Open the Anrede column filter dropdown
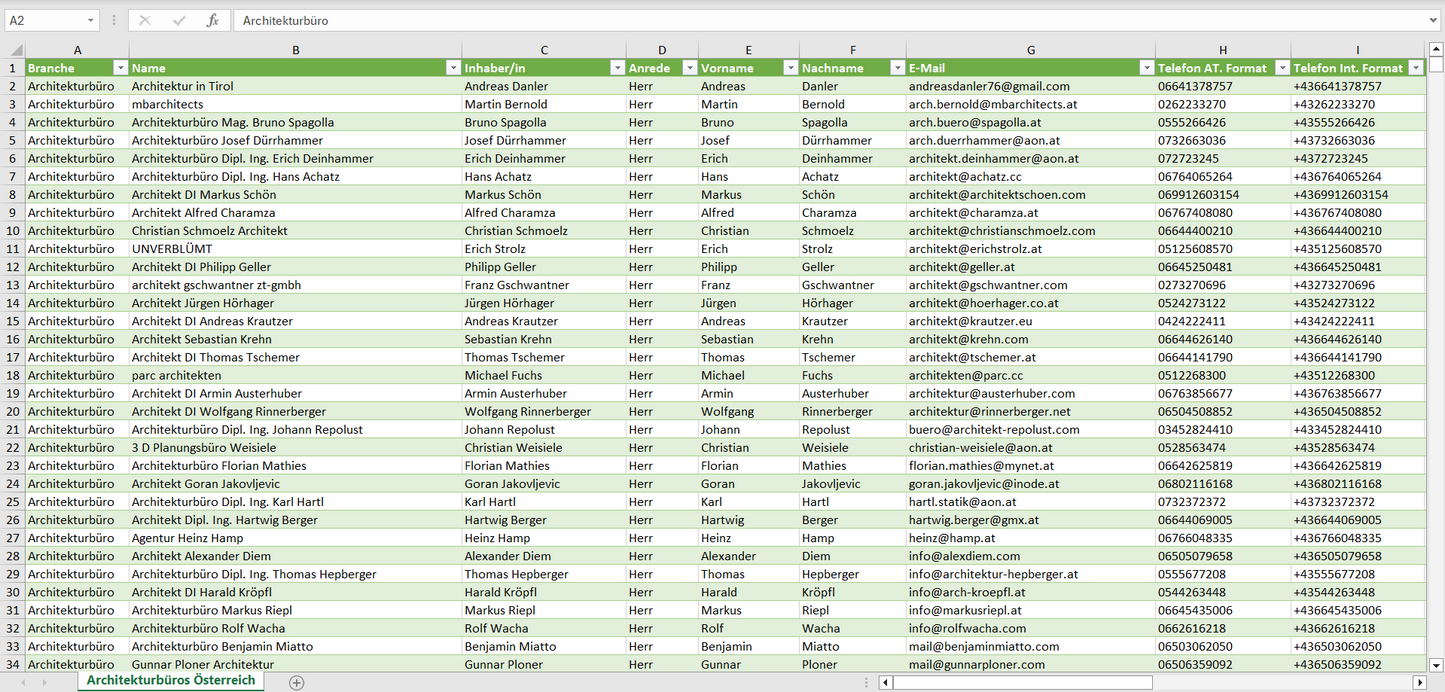The width and height of the screenshot is (1445, 692). pyautogui.click(x=689, y=68)
